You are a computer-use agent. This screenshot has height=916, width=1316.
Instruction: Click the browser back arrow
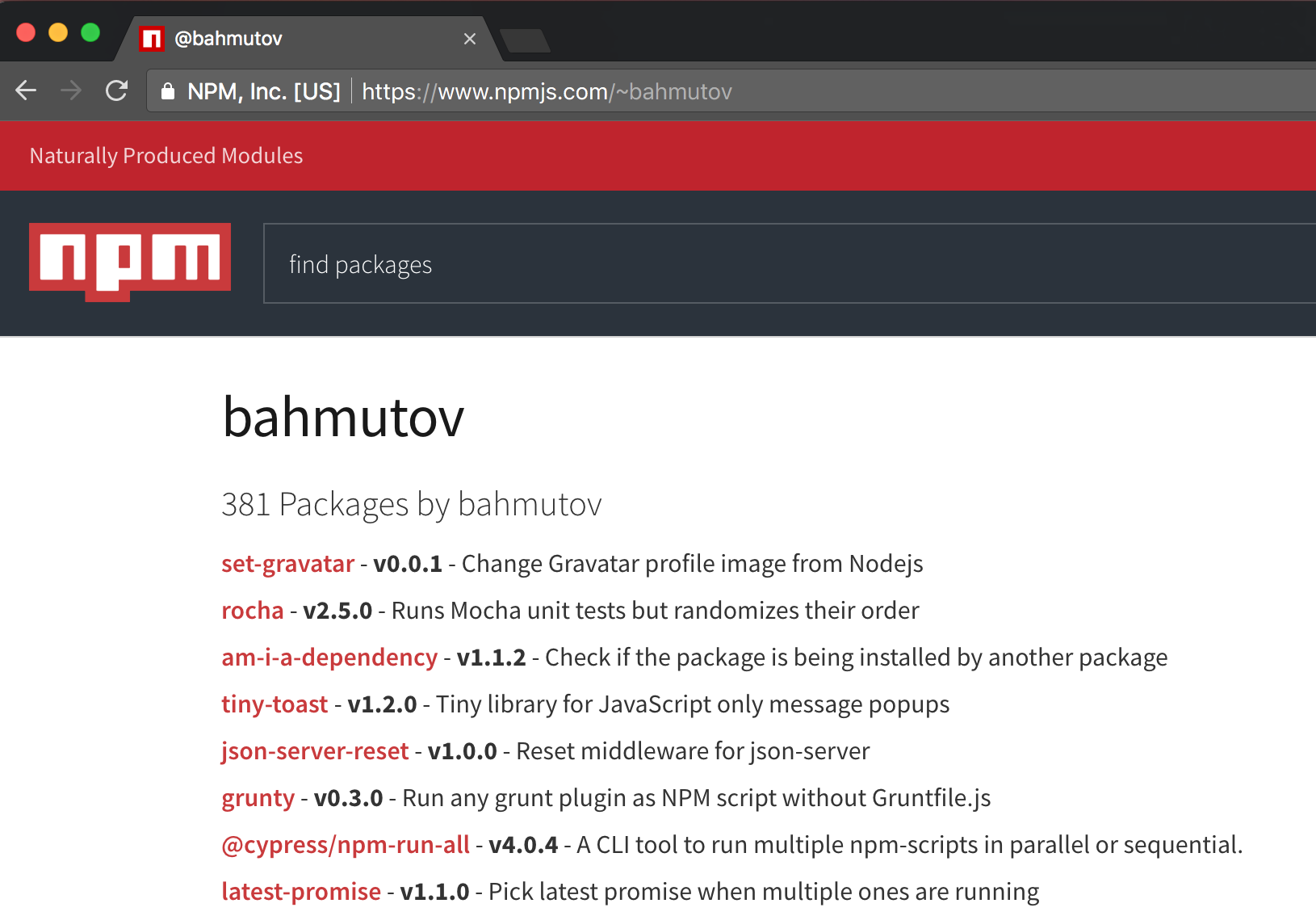(x=26, y=90)
